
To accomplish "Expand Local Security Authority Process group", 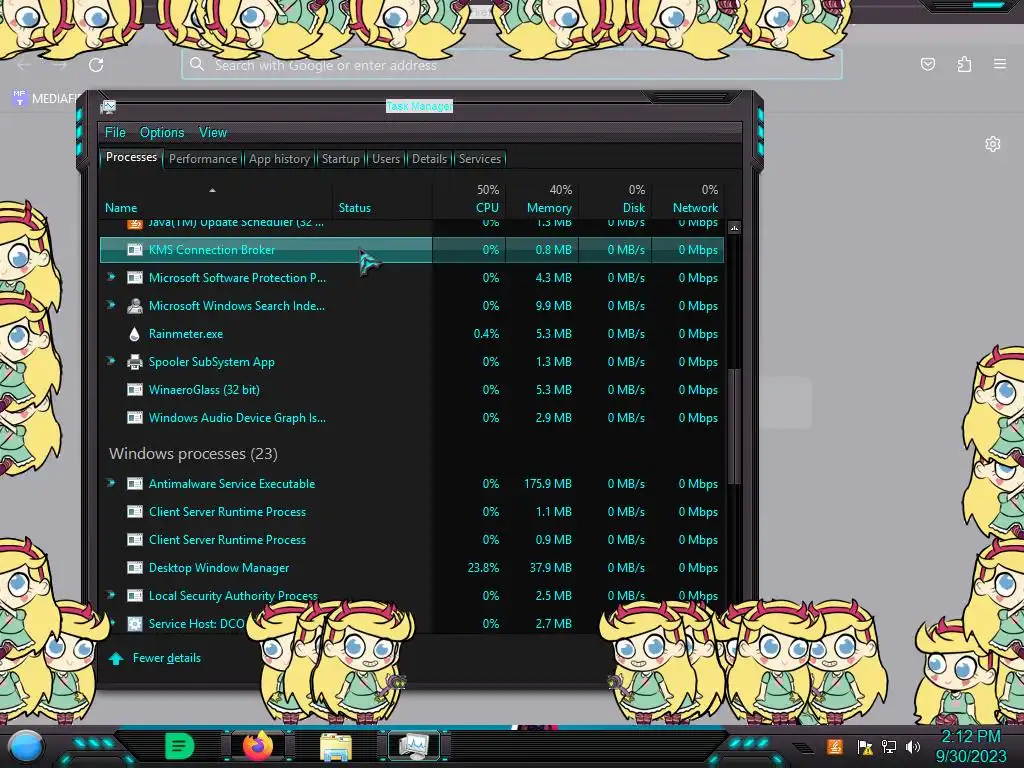I will pyautogui.click(x=112, y=595).
